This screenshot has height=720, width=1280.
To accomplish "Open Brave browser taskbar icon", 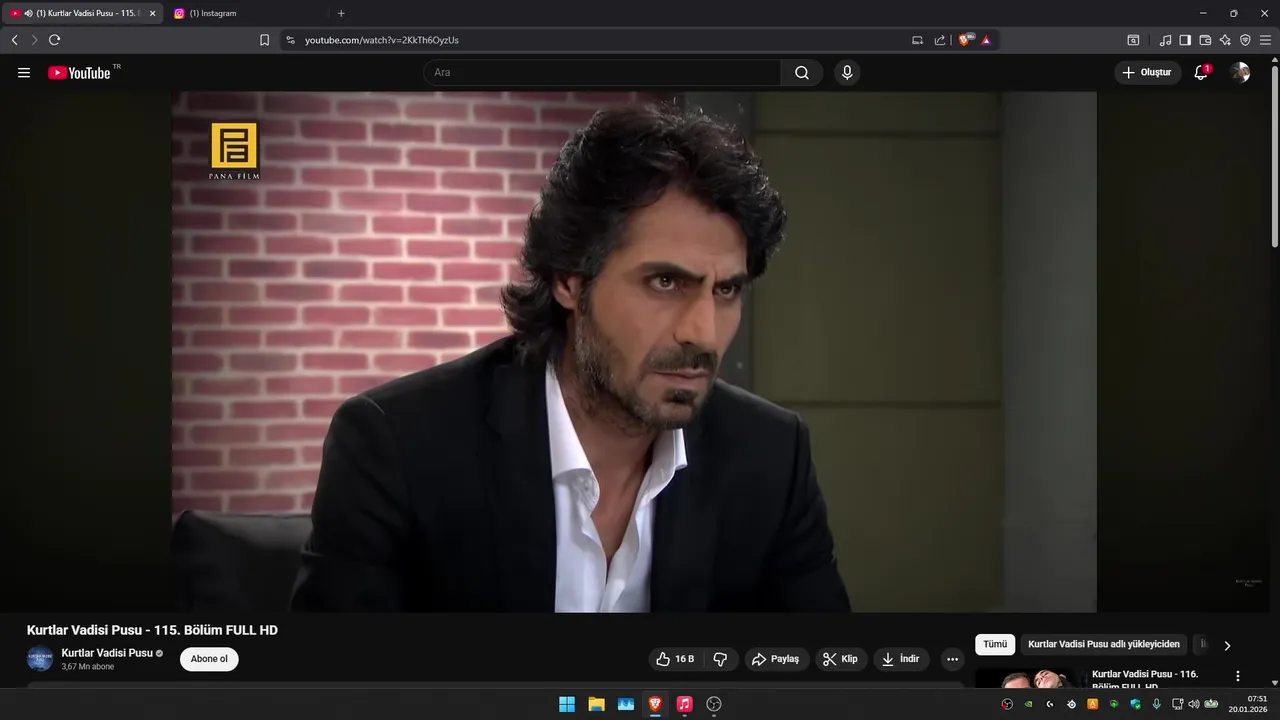I will pos(655,704).
